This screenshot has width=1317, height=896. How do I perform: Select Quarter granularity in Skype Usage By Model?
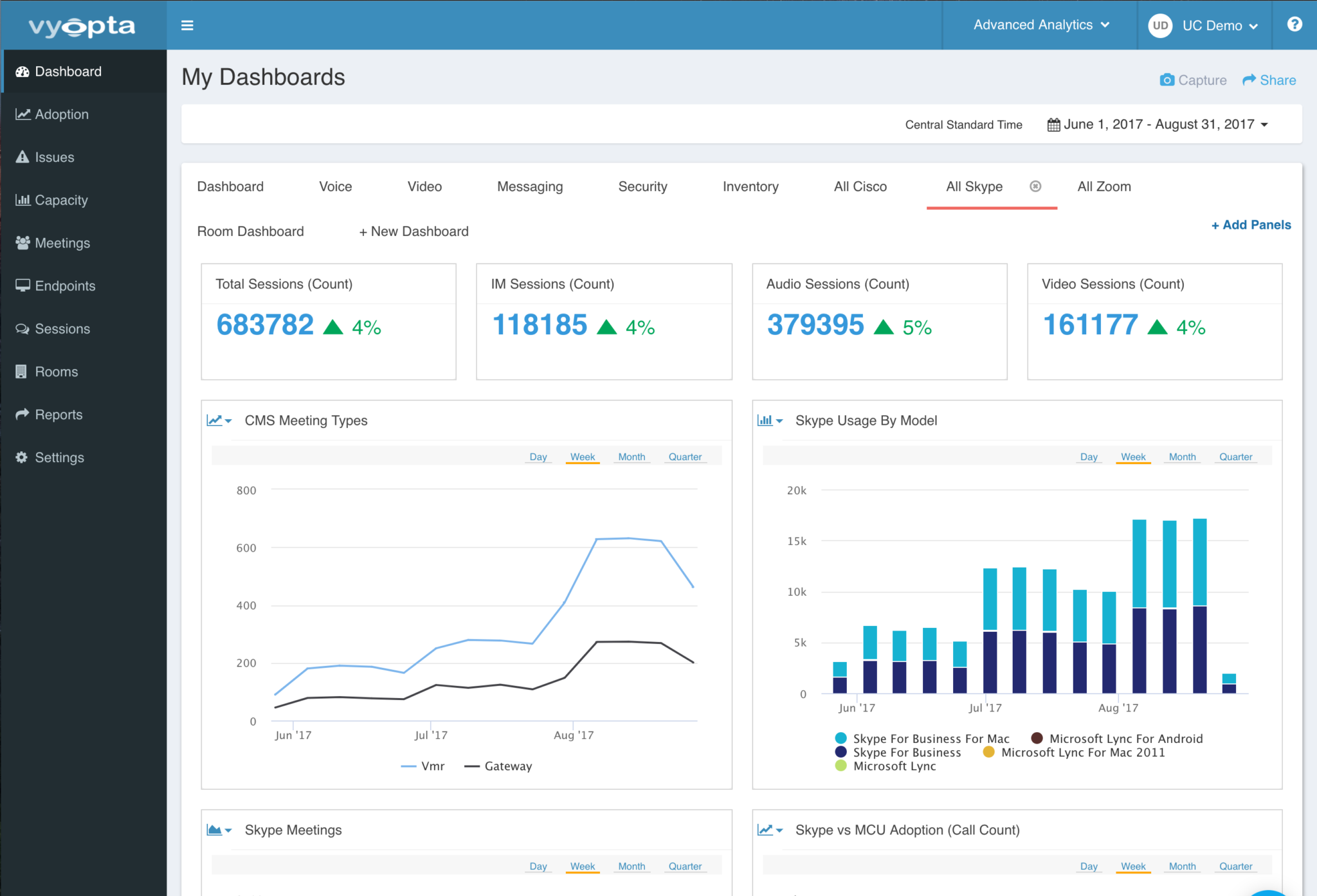tap(1235, 457)
